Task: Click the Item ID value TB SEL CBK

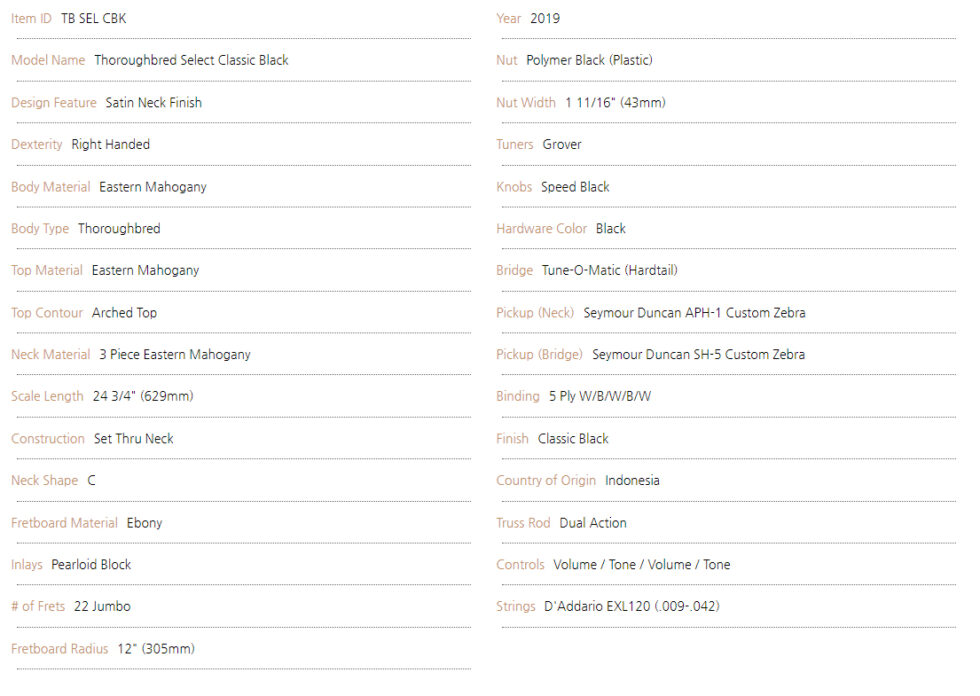Action: click(x=94, y=19)
